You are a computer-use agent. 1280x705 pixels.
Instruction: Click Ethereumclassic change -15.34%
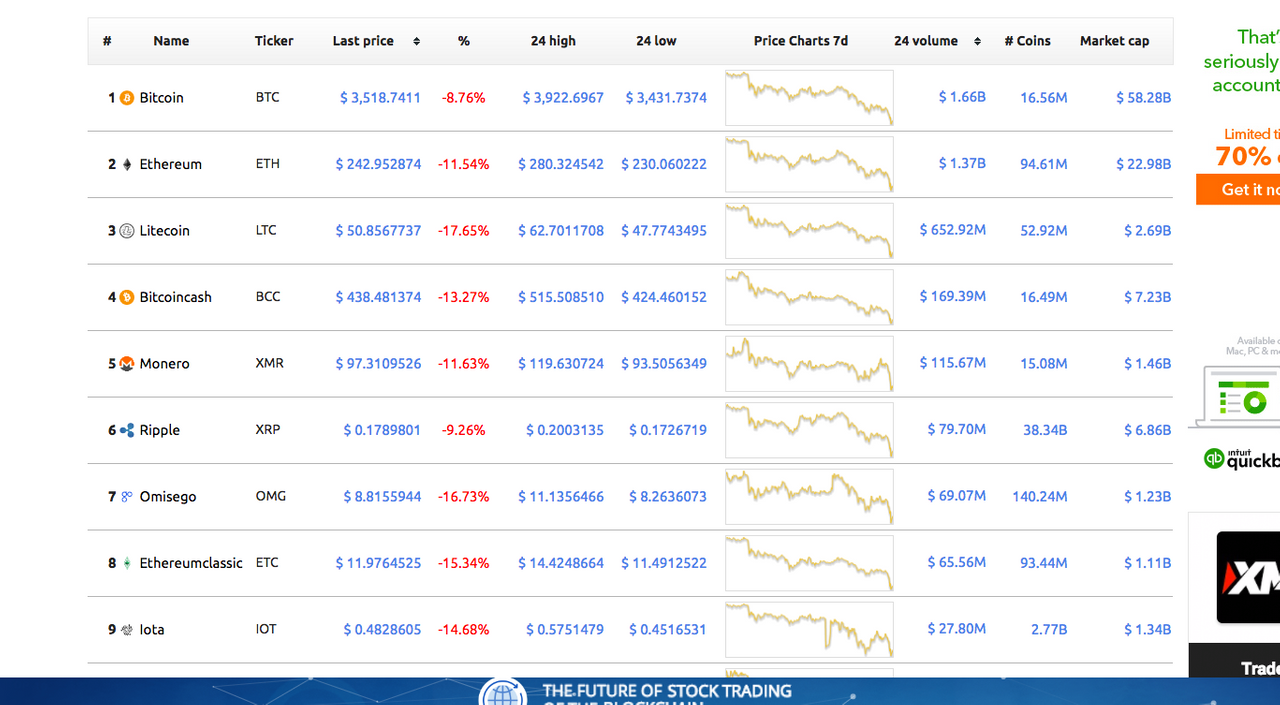pyautogui.click(x=463, y=563)
